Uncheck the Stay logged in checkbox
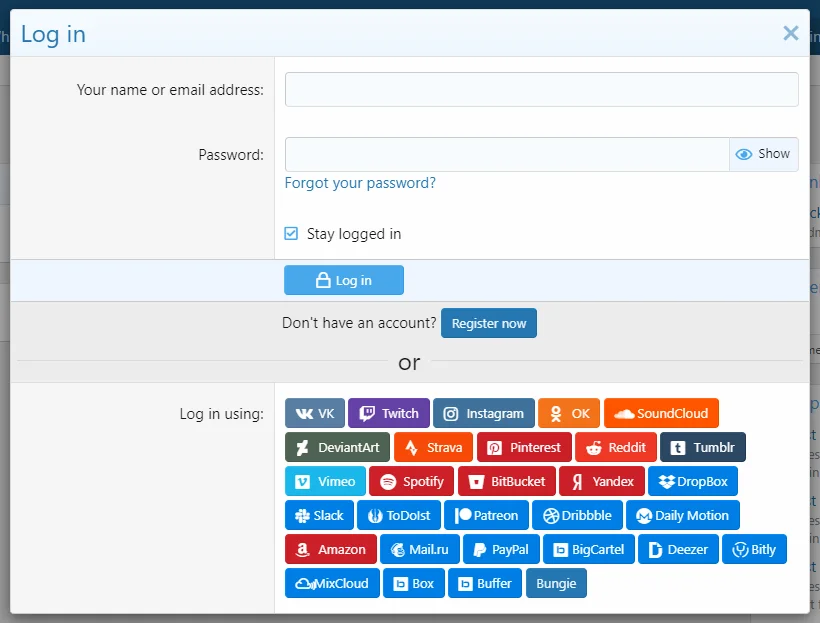 292,234
